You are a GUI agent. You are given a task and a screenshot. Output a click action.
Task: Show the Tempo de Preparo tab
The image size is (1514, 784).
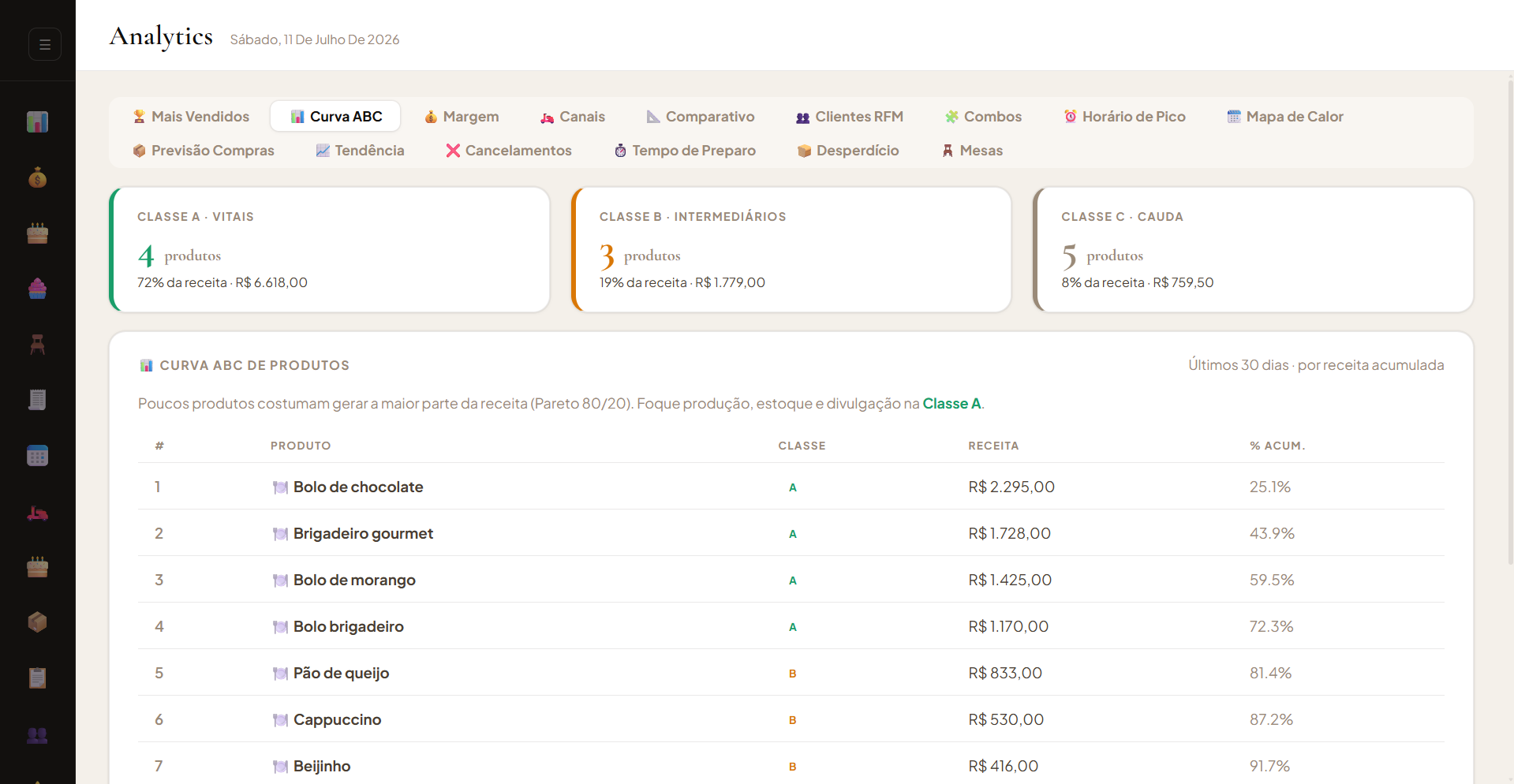685,151
